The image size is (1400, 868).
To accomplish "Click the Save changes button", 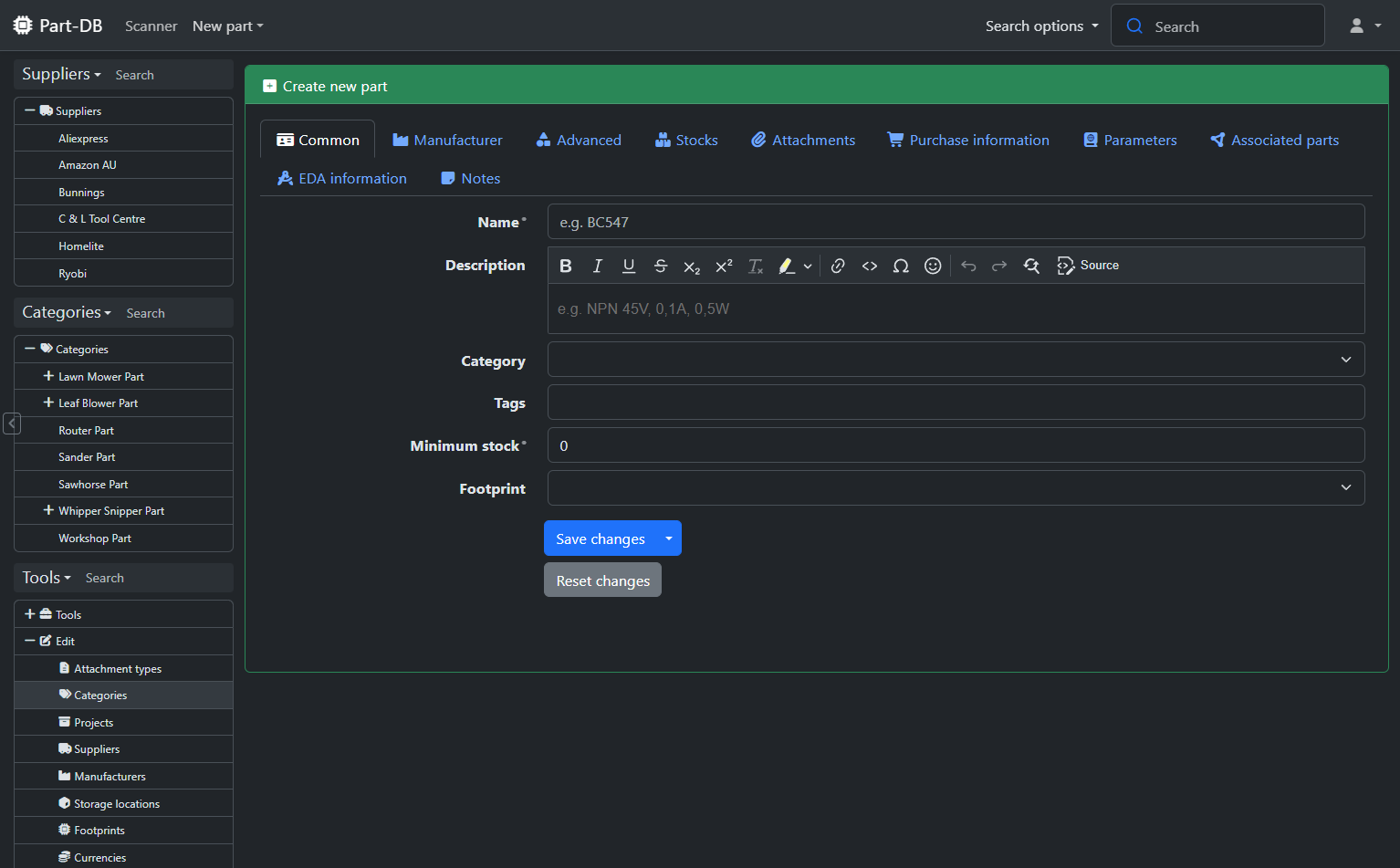I will tap(601, 539).
